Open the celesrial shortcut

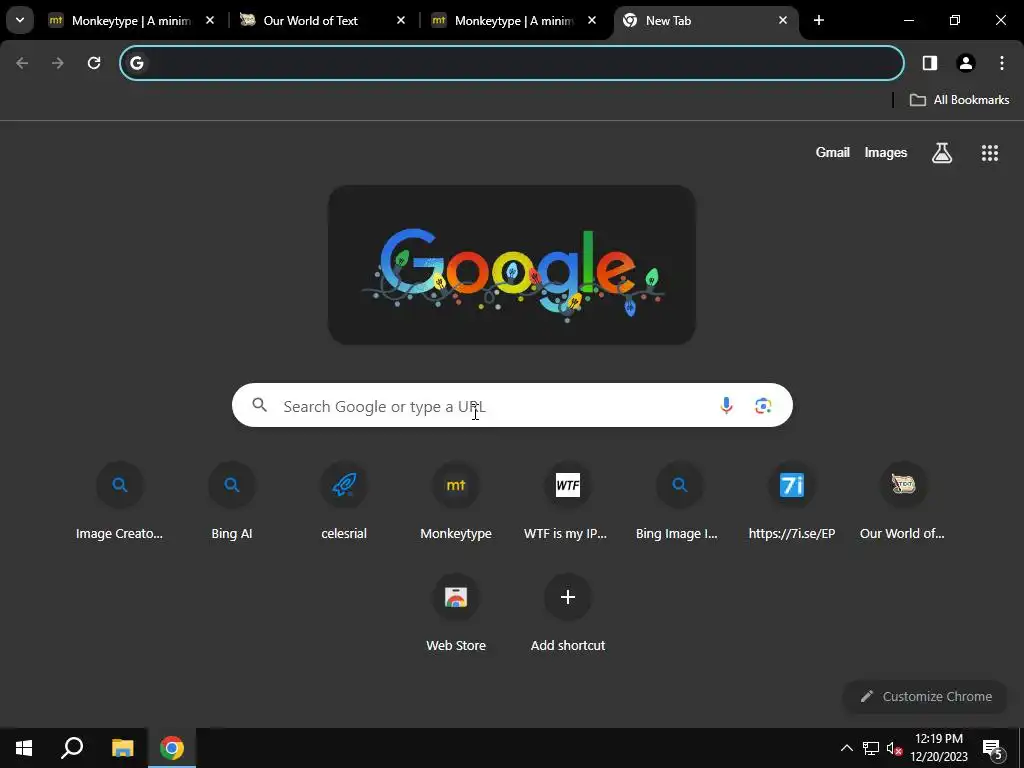point(344,502)
